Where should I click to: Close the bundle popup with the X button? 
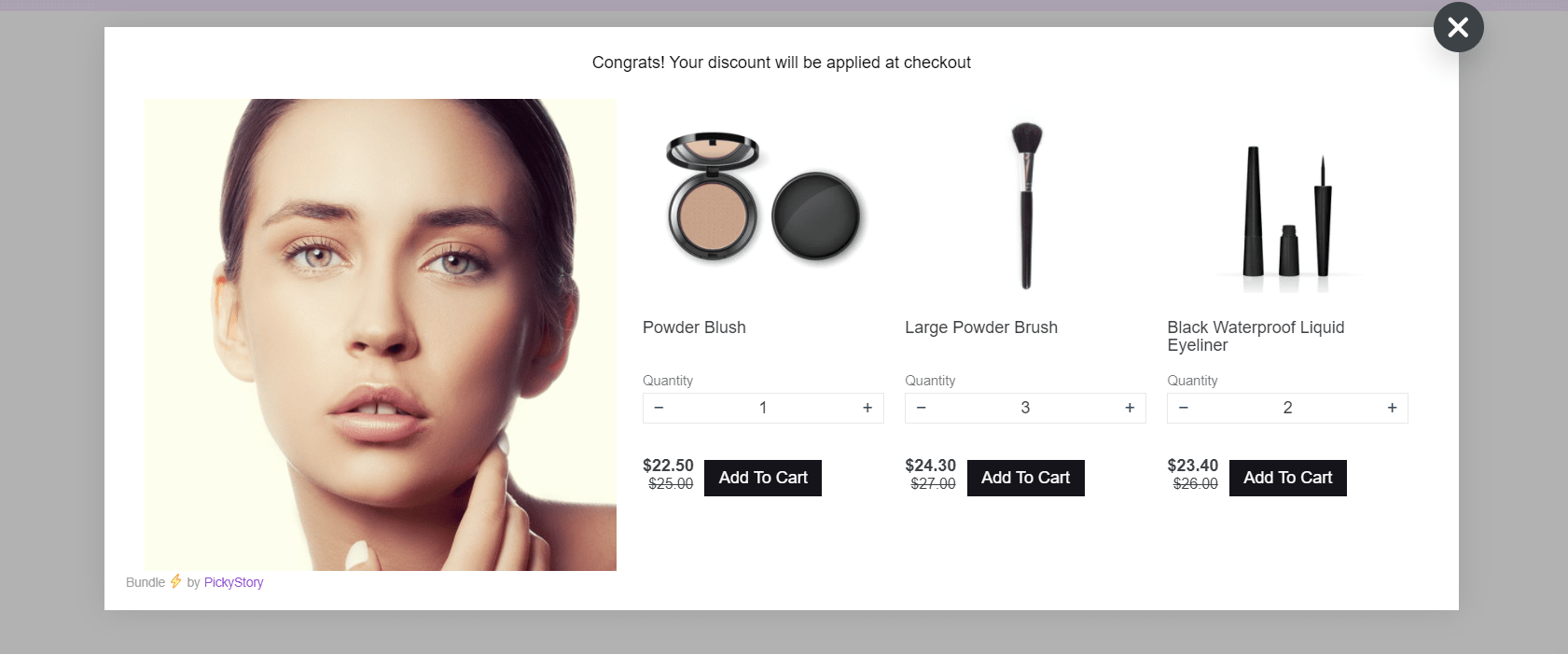click(1458, 27)
